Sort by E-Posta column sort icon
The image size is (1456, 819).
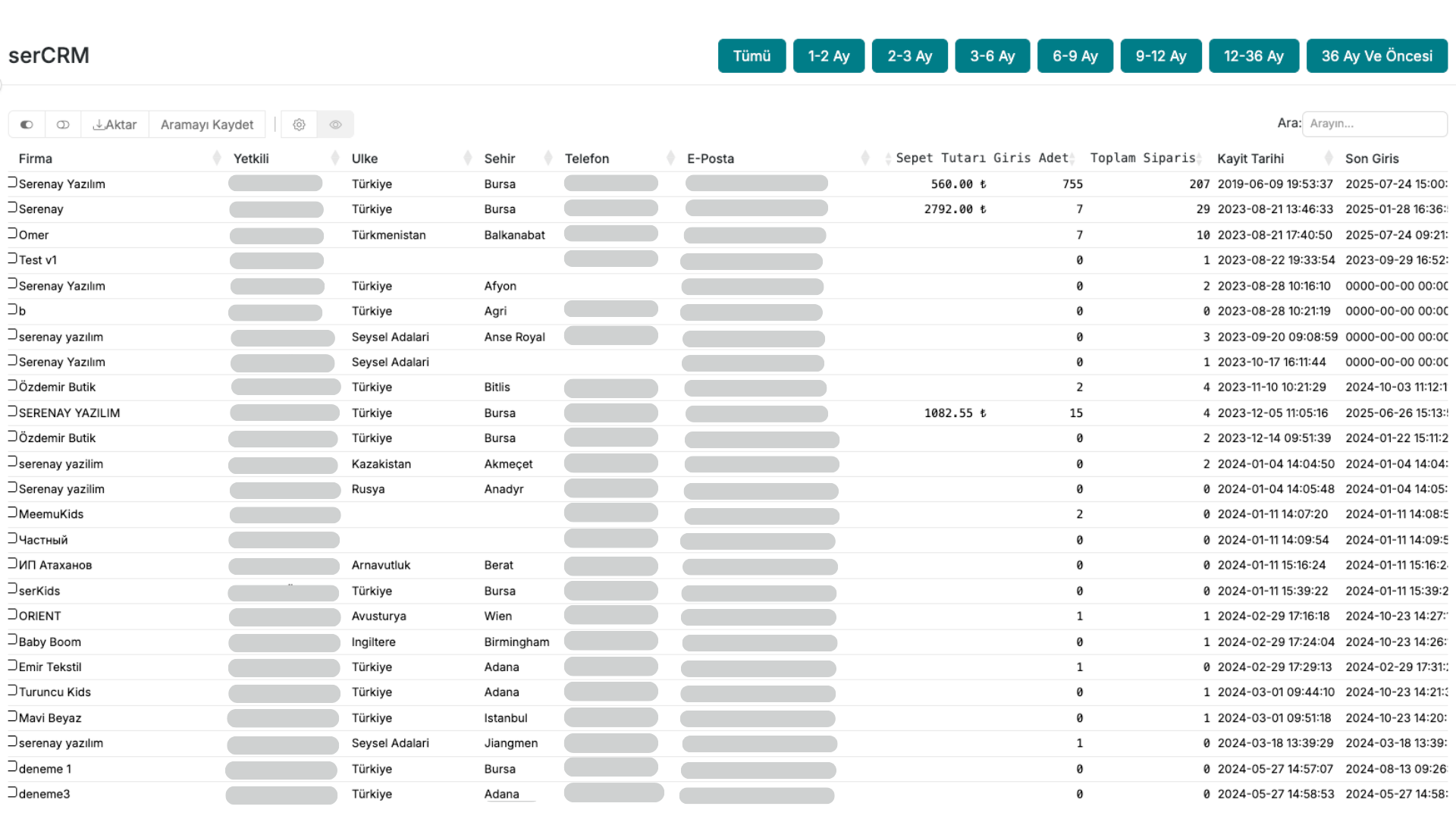pyautogui.click(x=865, y=158)
